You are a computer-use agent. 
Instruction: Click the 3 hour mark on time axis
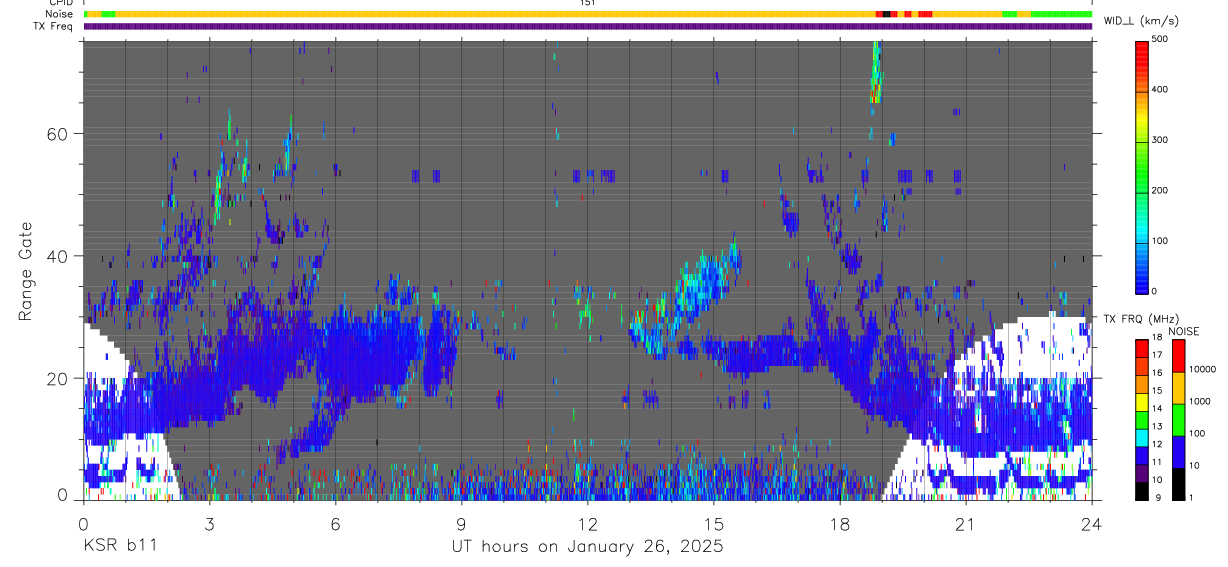point(209,523)
